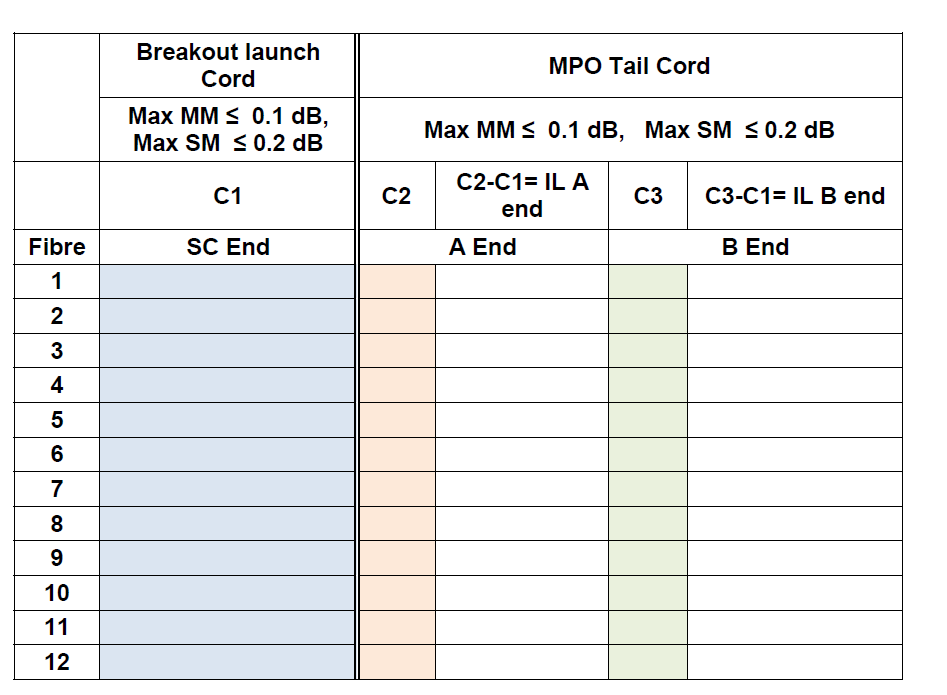Click the blue C1 cell for Fibre 6

coord(227,454)
